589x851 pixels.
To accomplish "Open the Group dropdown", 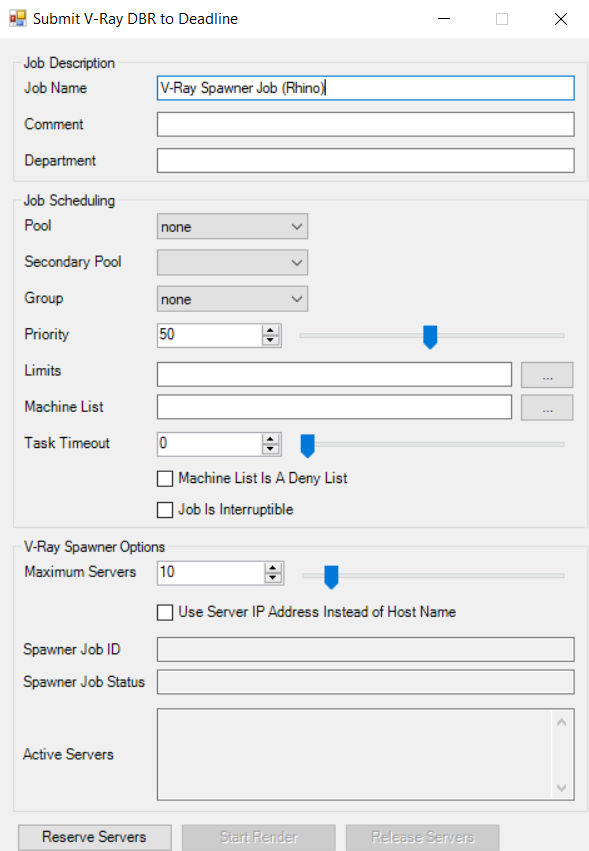I will coord(232,299).
